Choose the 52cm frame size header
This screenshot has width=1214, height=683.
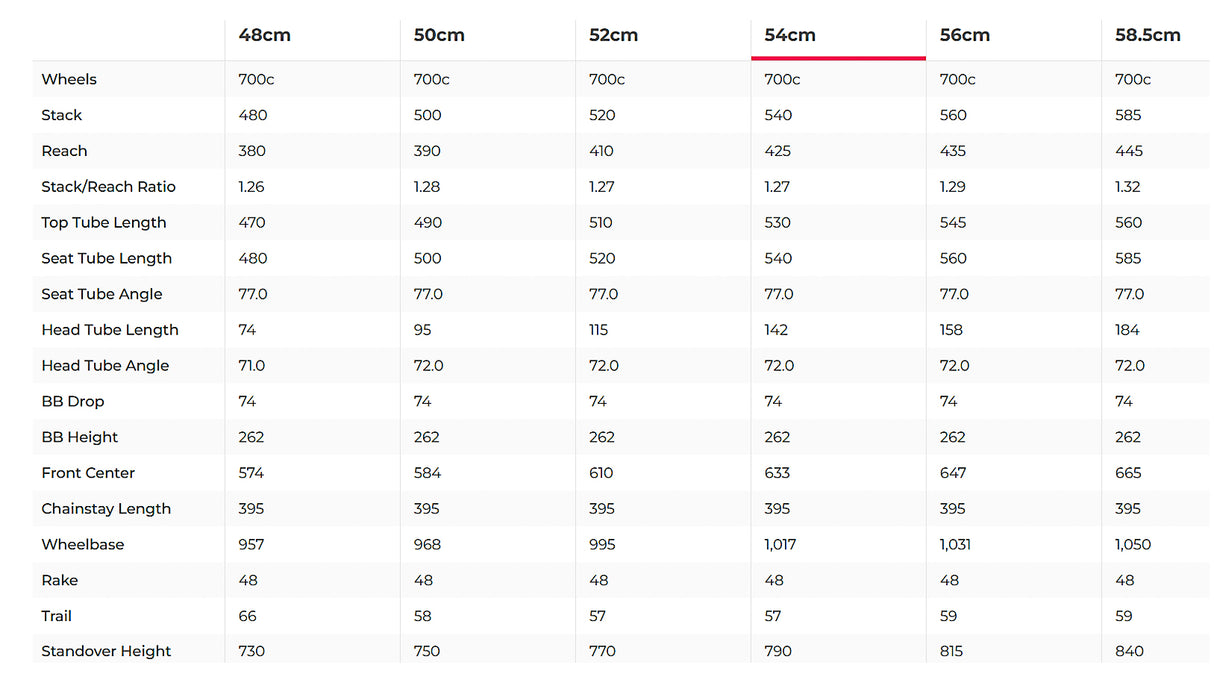(x=613, y=35)
